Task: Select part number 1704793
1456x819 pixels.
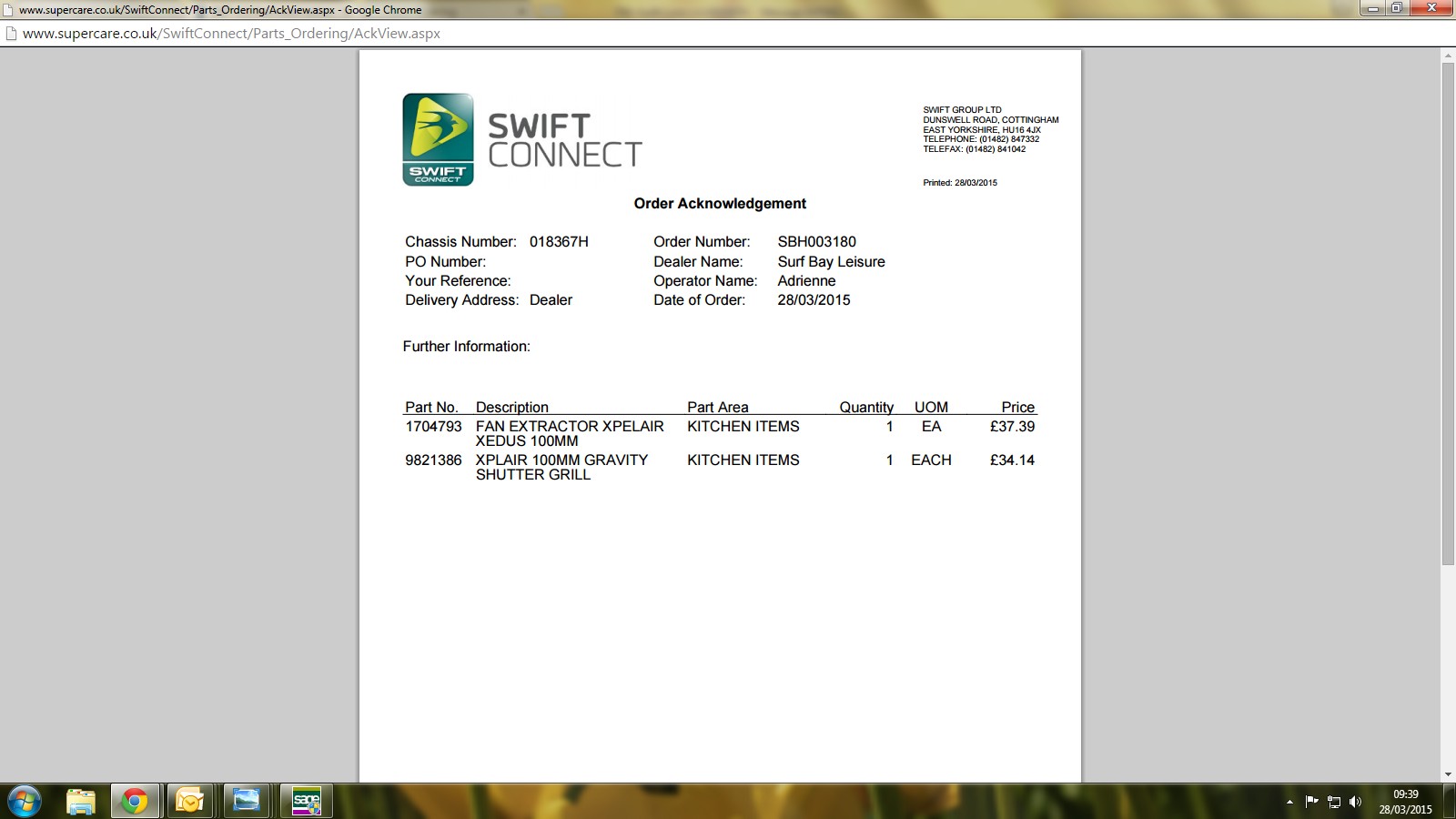Action: coord(433,427)
